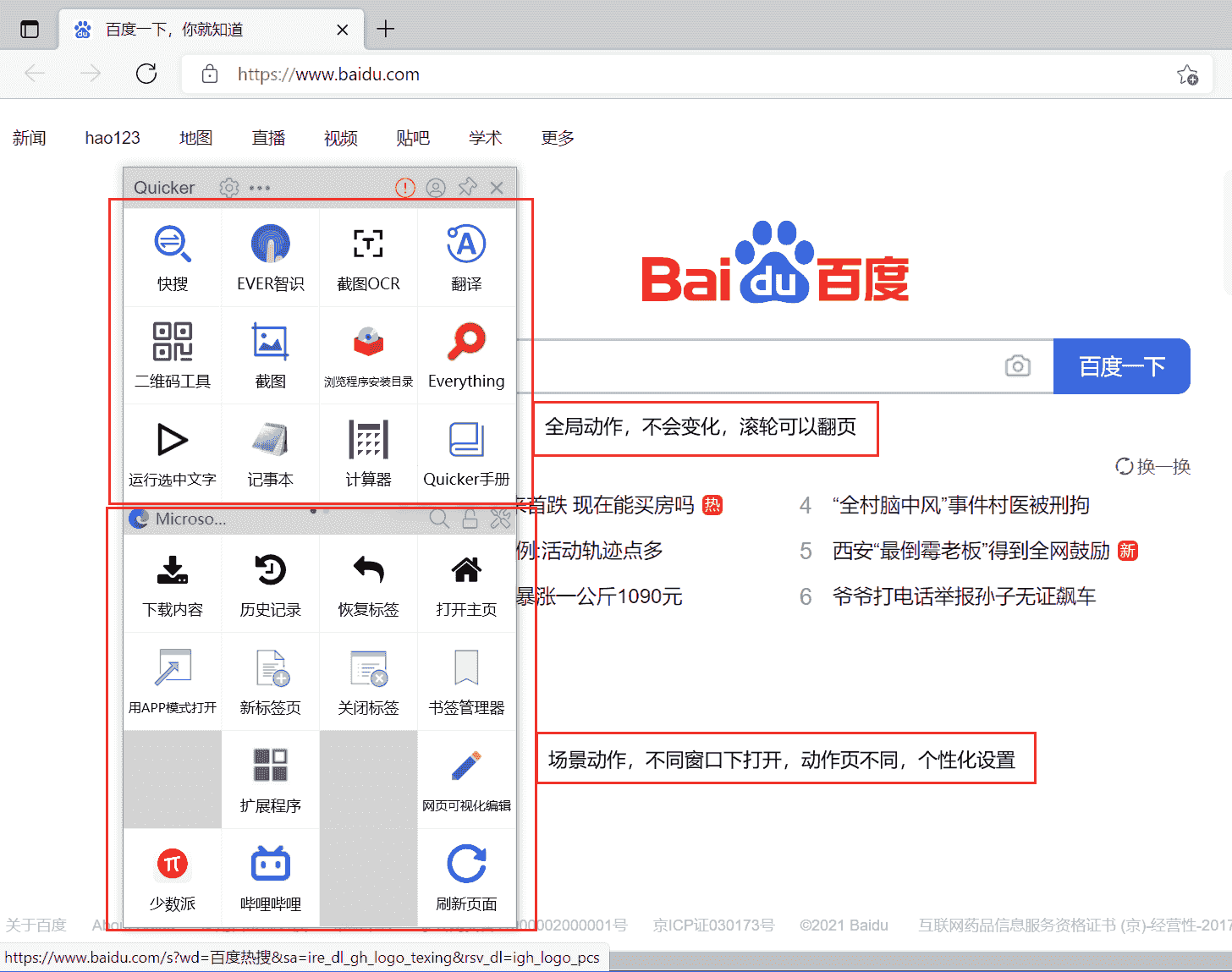
Task: Open the Quicker user account icon
Action: click(436, 188)
